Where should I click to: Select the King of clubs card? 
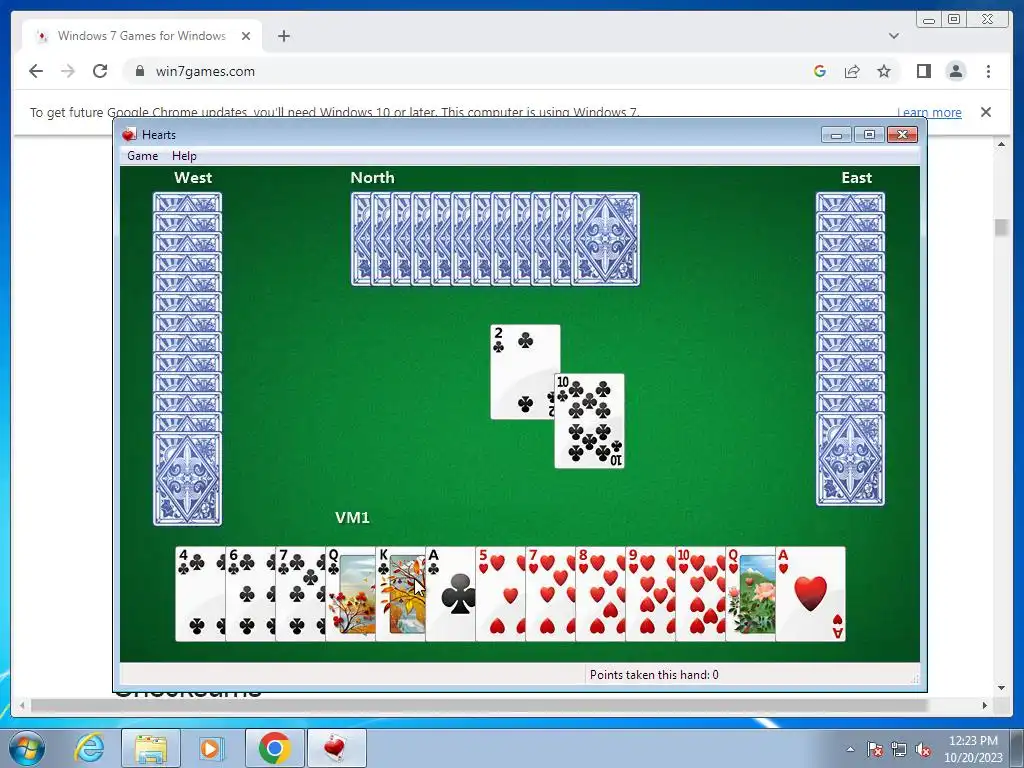click(400, 594)
